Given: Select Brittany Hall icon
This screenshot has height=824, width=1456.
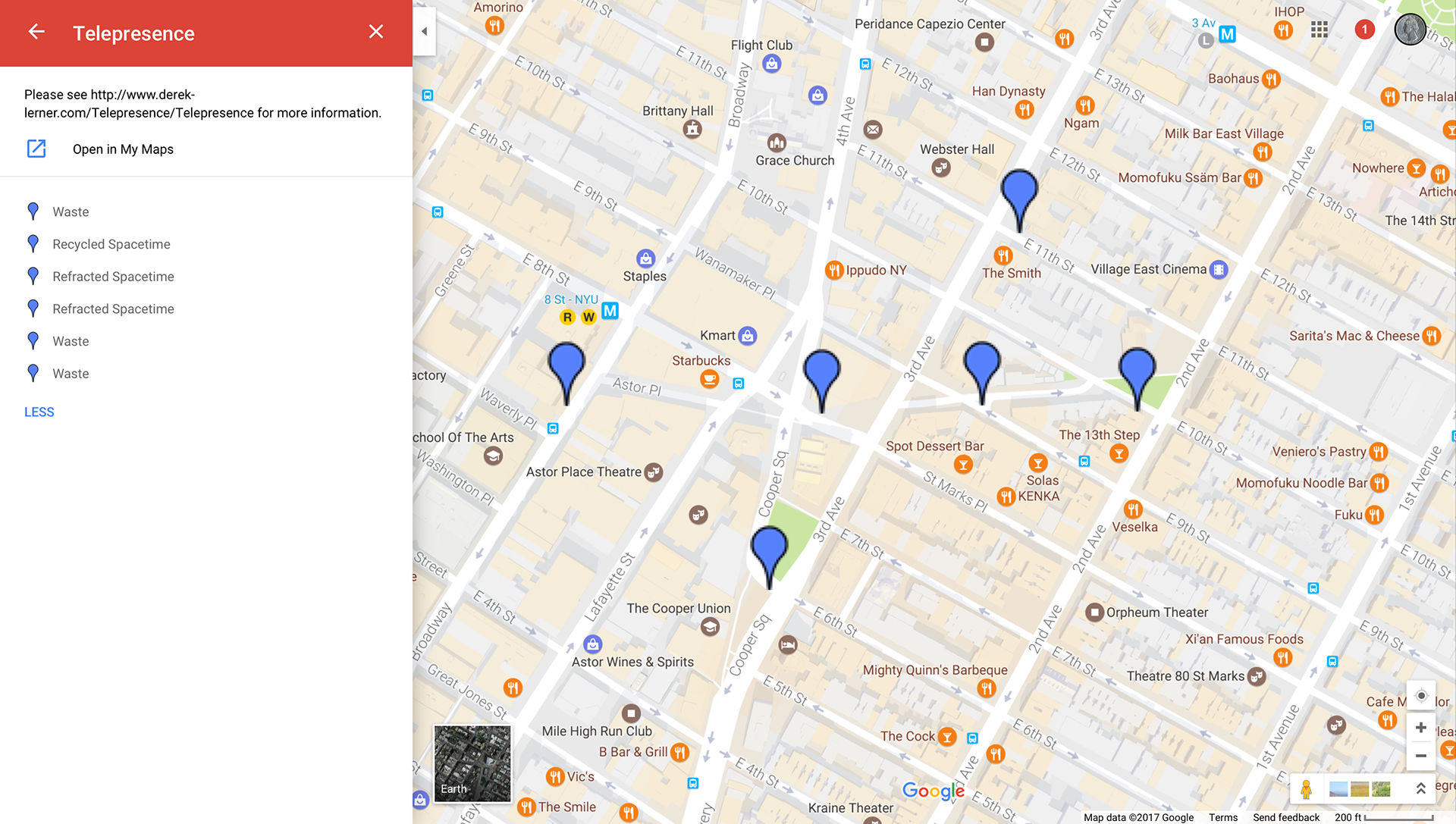Looking at the screenshot, I should pos(692,129).
